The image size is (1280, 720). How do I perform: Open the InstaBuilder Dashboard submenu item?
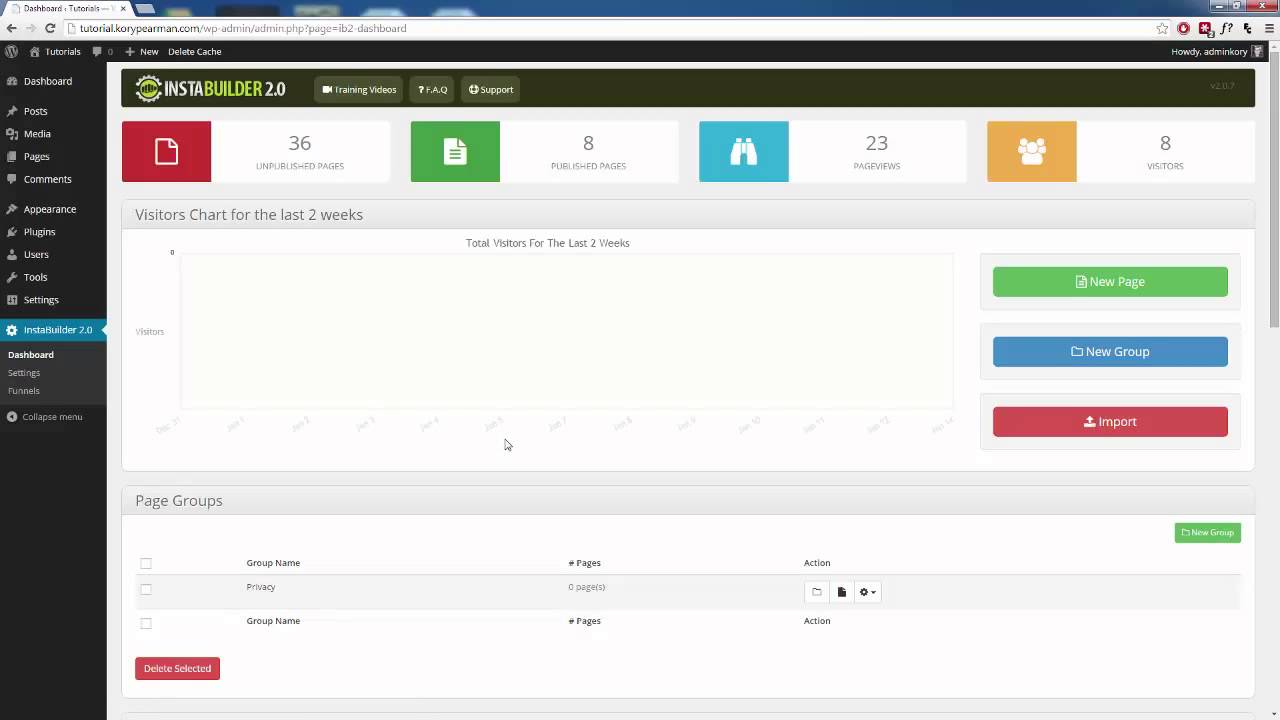pos(31,355)
